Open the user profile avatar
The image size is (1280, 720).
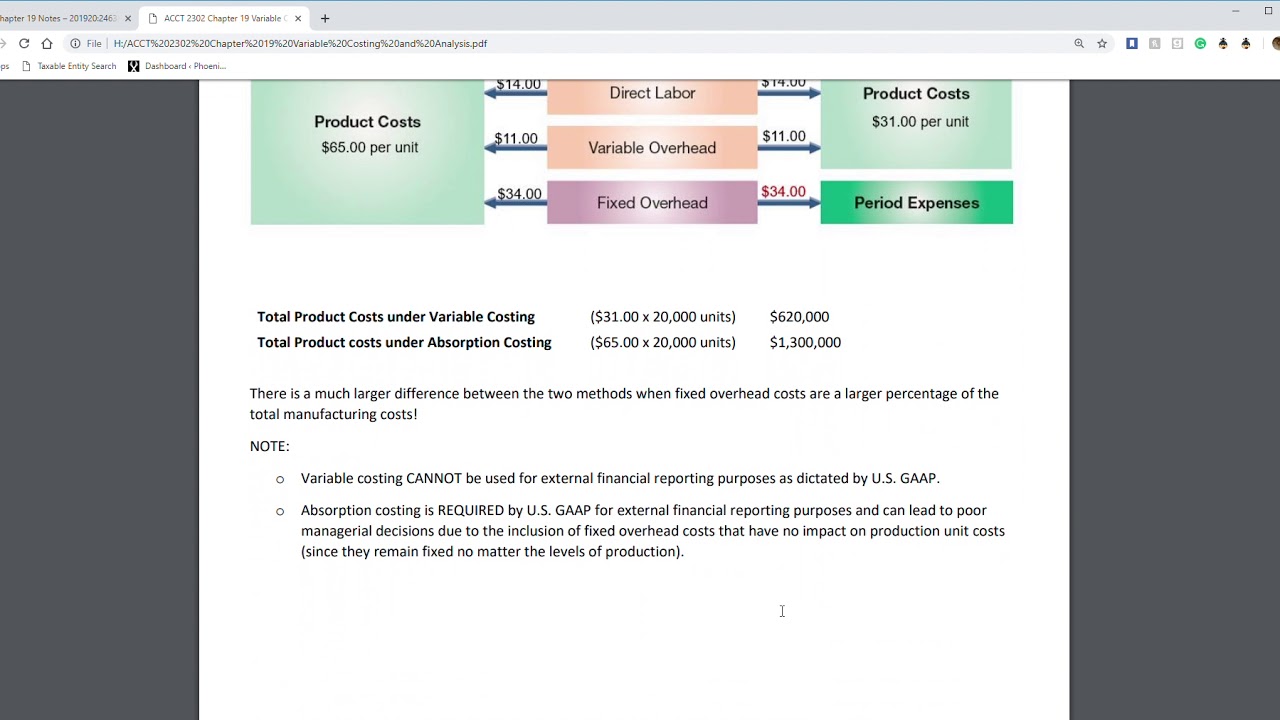[1276, 44]
